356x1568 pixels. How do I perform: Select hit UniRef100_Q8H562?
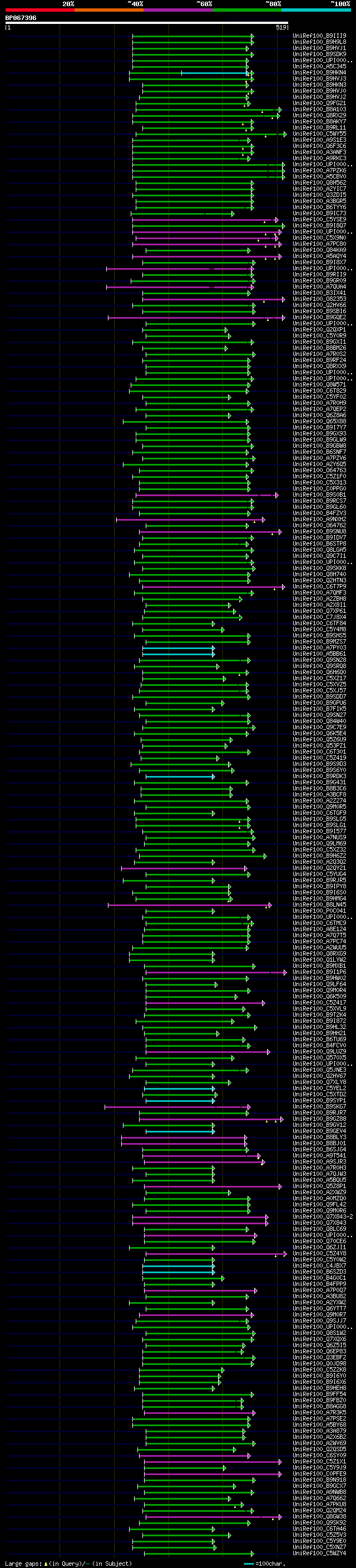click(x=319, y=182)
